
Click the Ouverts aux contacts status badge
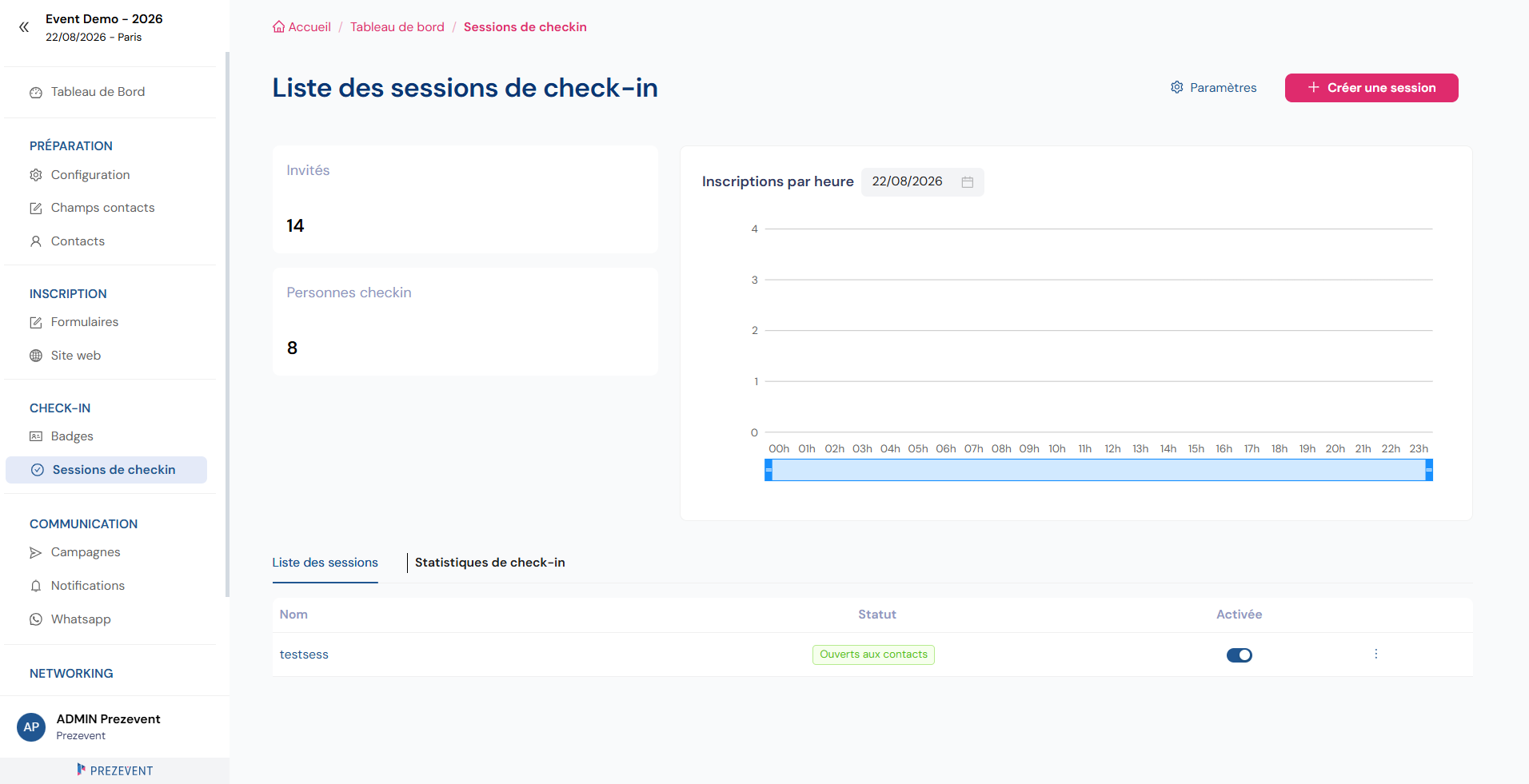(873, 655)
